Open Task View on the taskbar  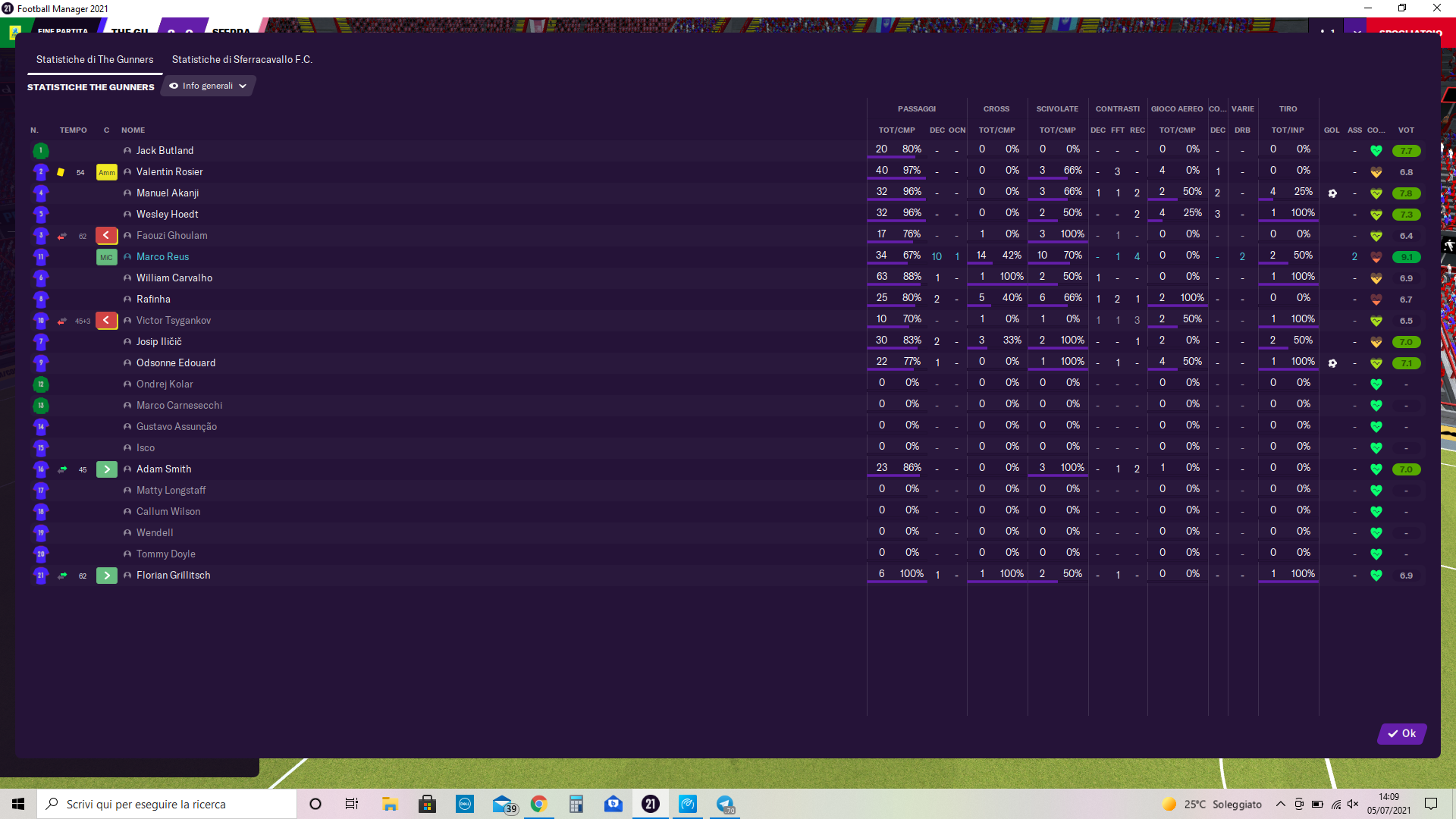coord(351,804)
